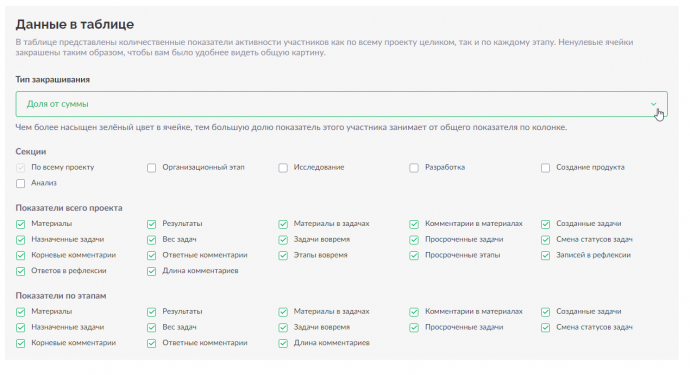Click the Задачи вовремя label in project indicators

click(322, 239)
